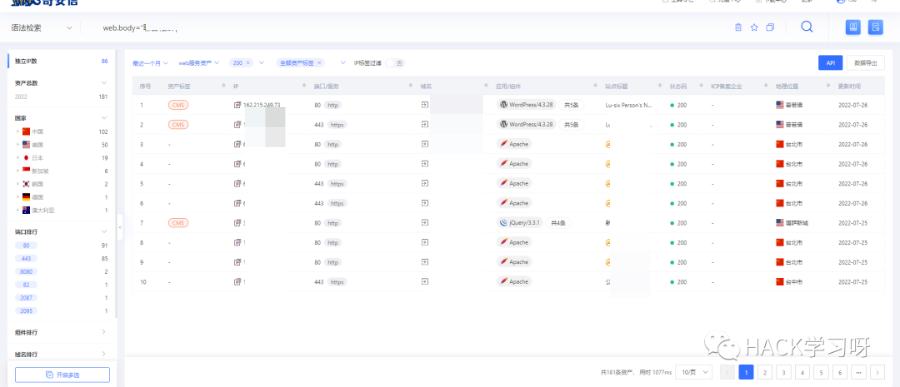Click the 共4条 button in row 7
This screenshot has height=387, width=900.
(x=558, y=223)
